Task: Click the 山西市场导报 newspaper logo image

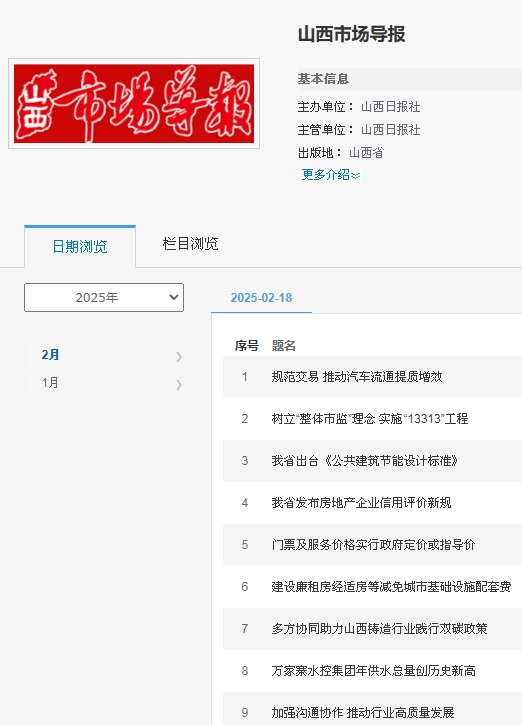Action: point(134,104)
